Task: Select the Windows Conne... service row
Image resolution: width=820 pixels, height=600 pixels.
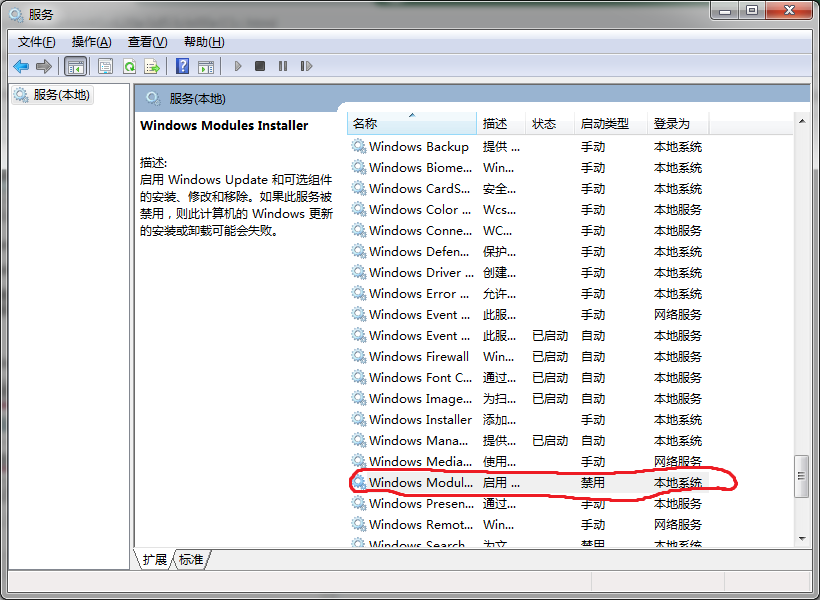Action: click(528, 231)
